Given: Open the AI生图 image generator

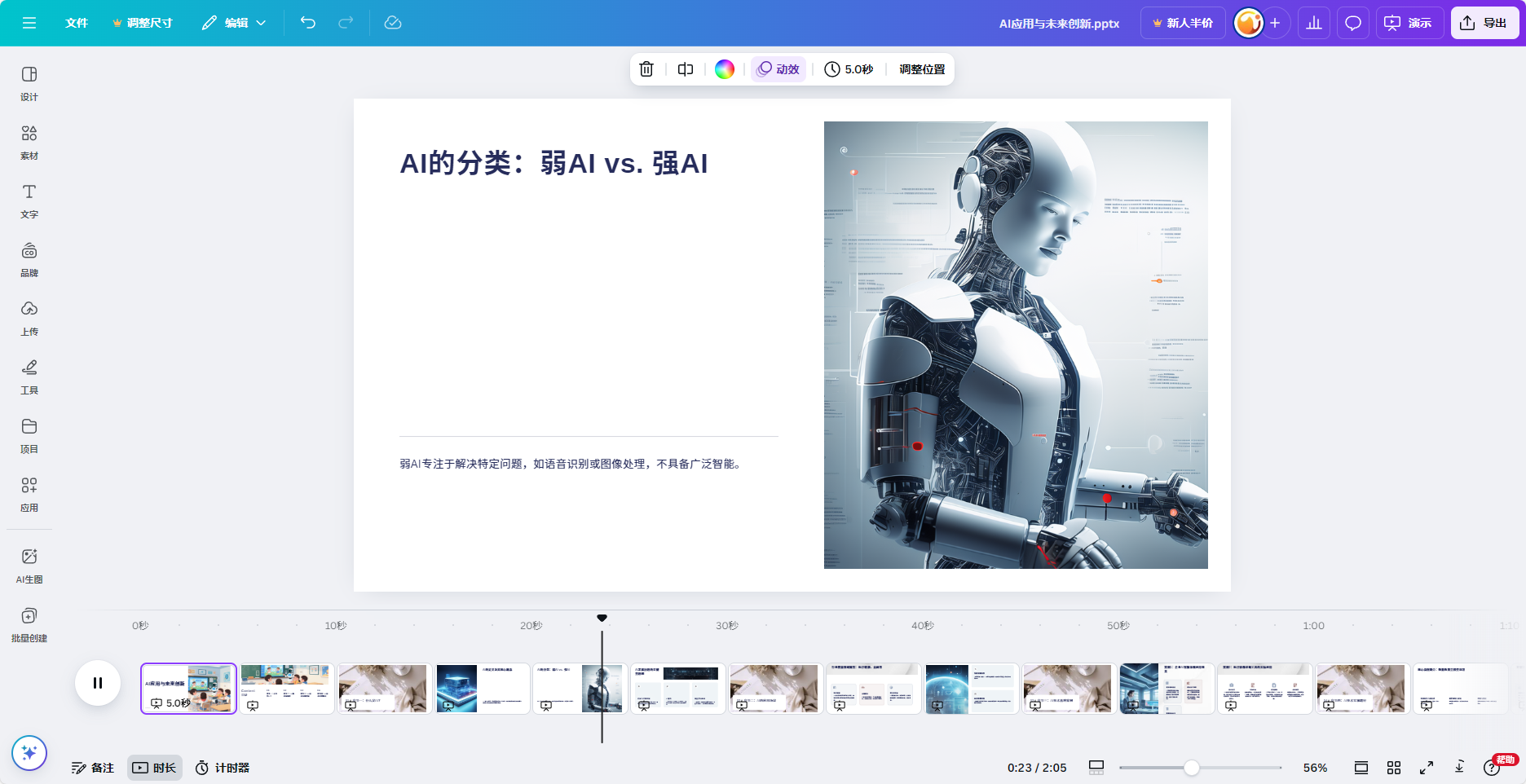Looking at the screenshot, I should 29,565.
